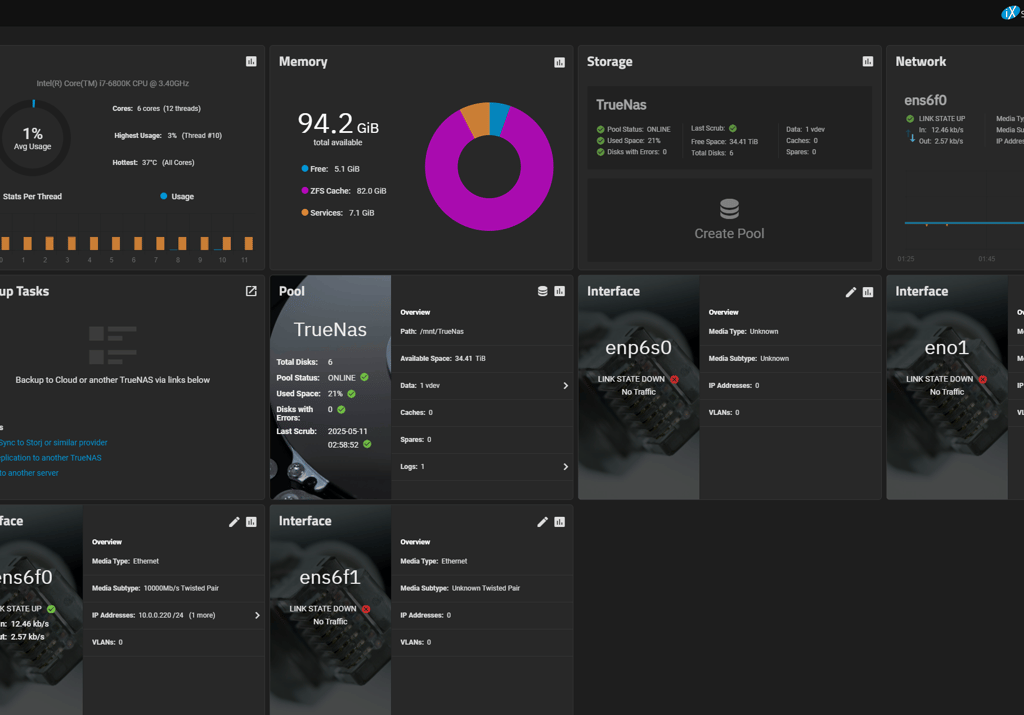This screenshot has height=715, width=1024.
Task: Click the enp6s0 interface name
Action: 638,347
